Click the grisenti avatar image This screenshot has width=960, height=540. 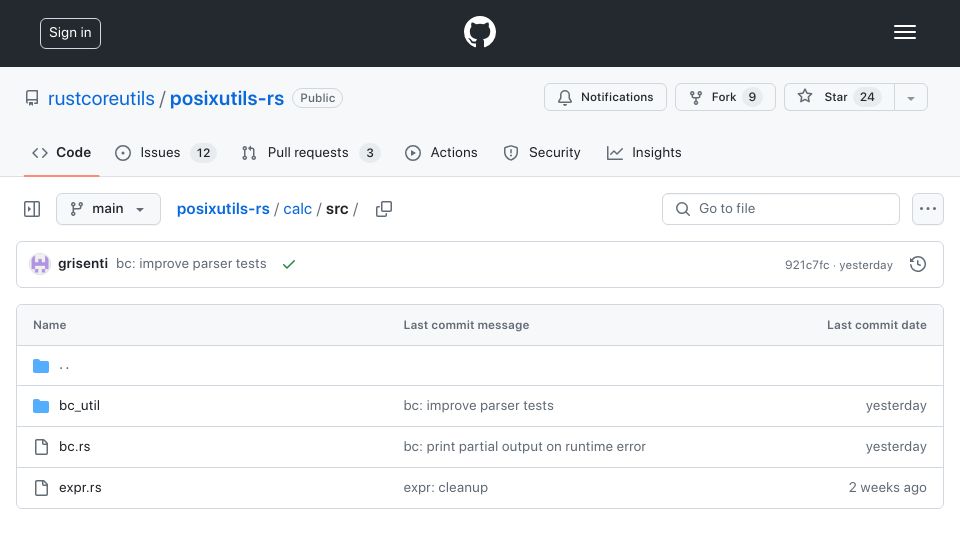click(40, 264)
